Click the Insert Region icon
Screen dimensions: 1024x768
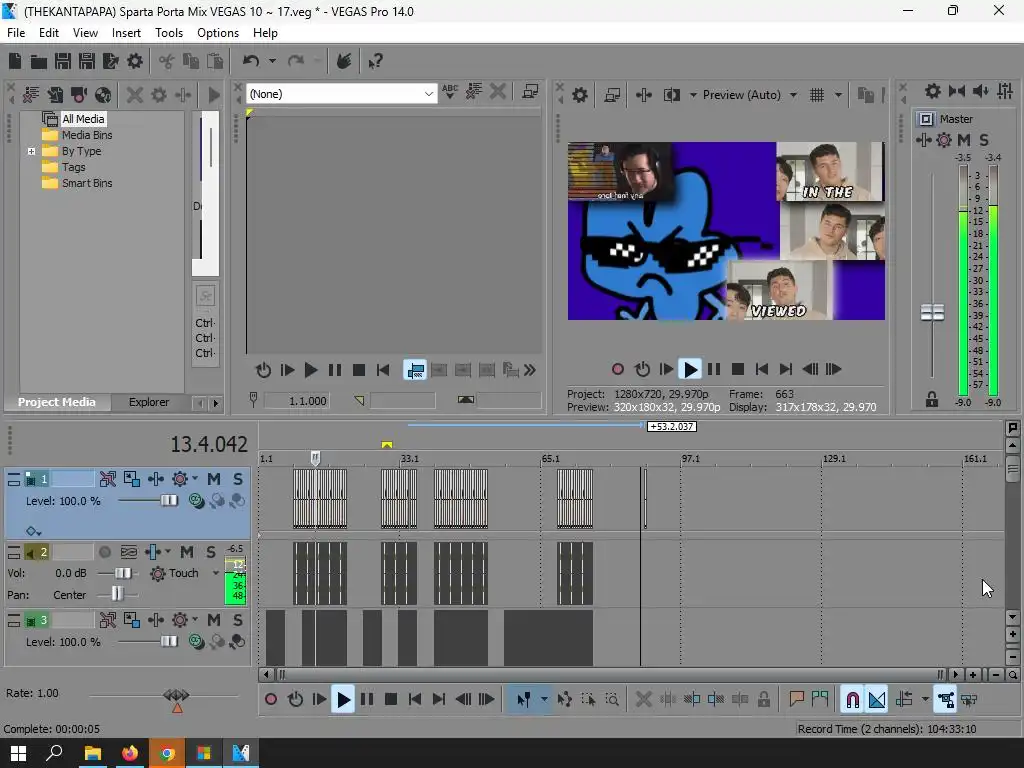(x=820, y=699)
